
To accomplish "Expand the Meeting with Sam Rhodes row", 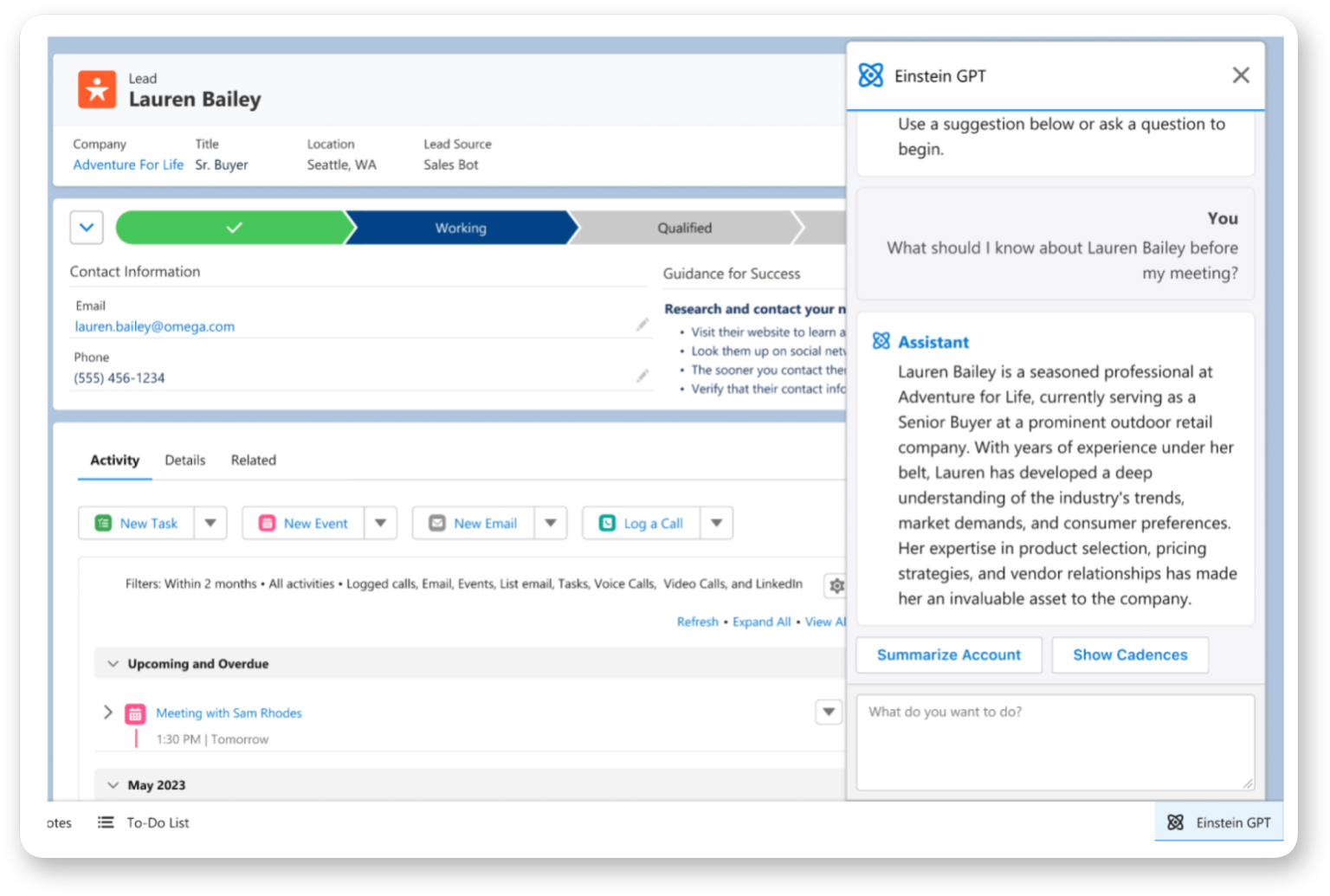I will (108, 712).
